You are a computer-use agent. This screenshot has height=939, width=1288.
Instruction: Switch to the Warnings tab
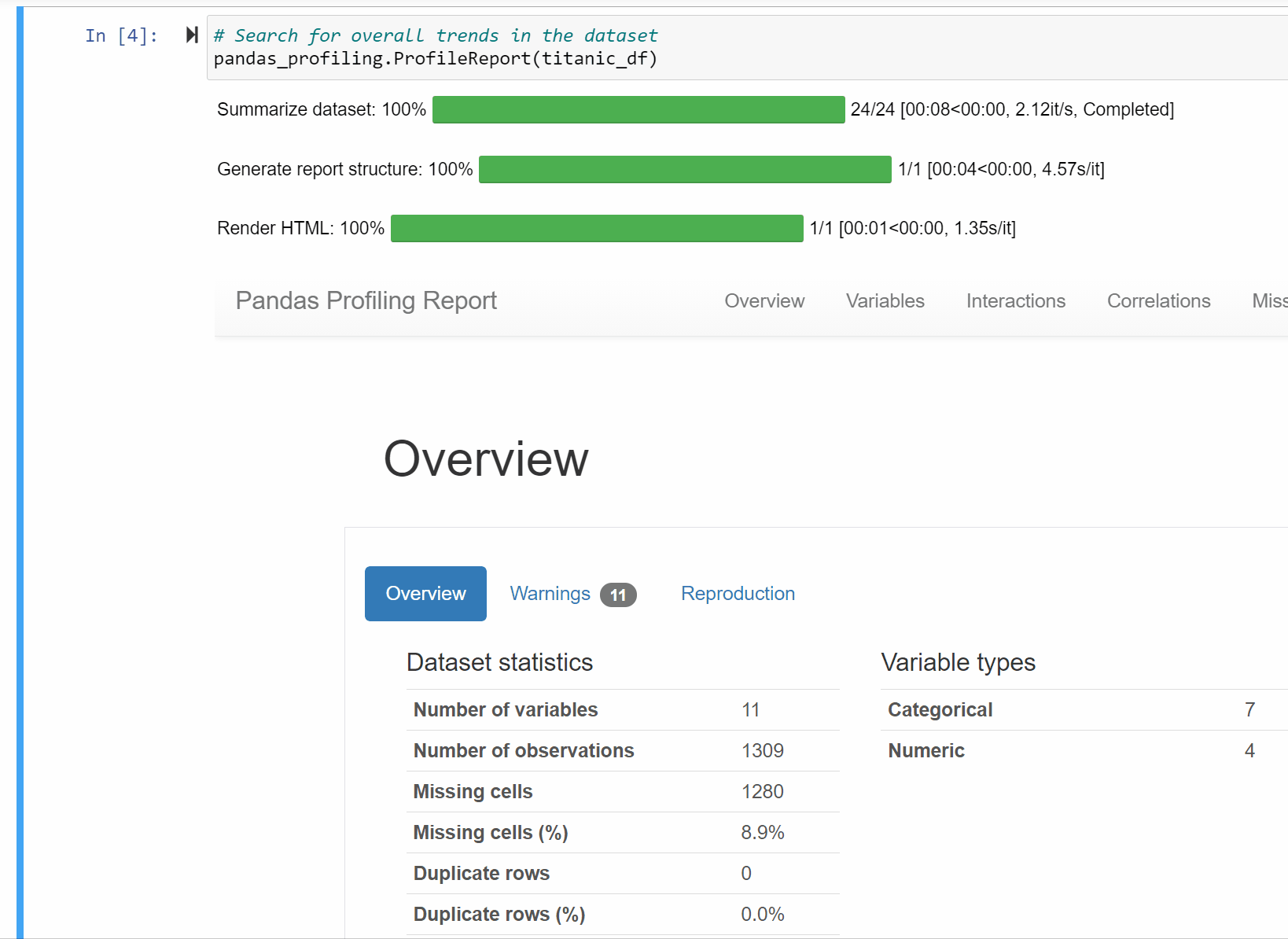point(550,594)
